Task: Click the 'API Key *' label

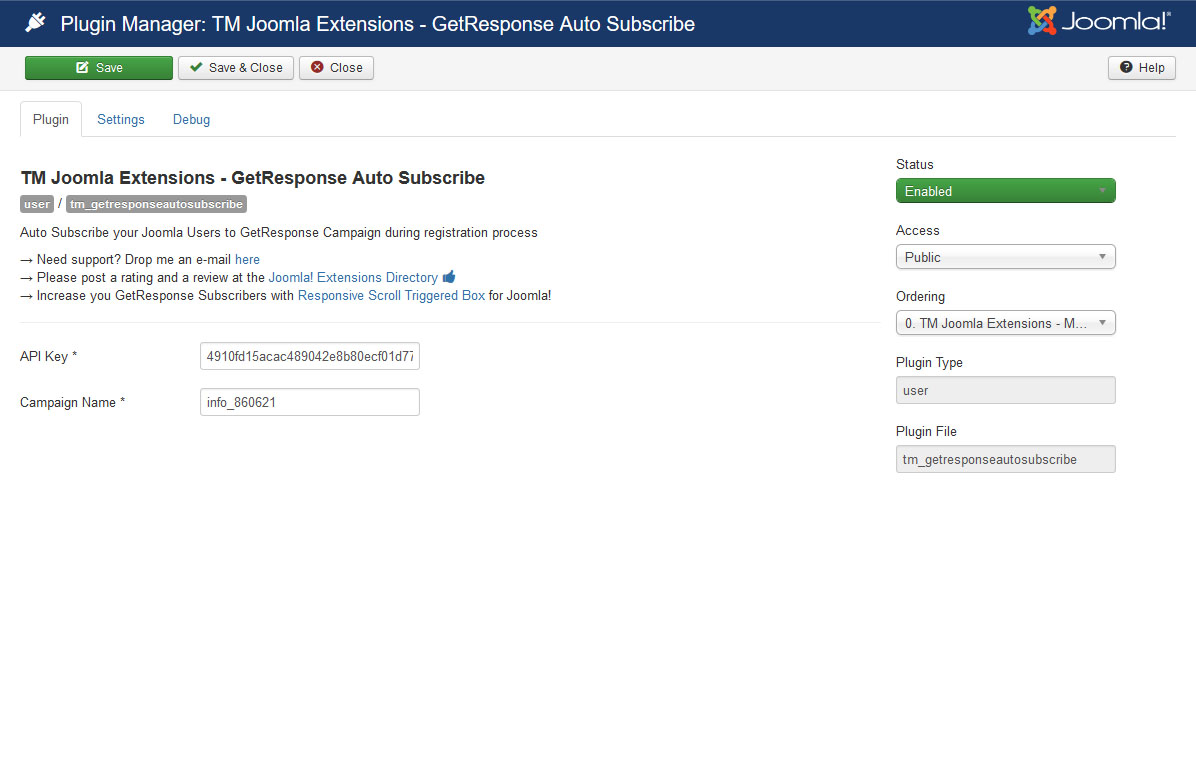Action: tap(48, 356)
